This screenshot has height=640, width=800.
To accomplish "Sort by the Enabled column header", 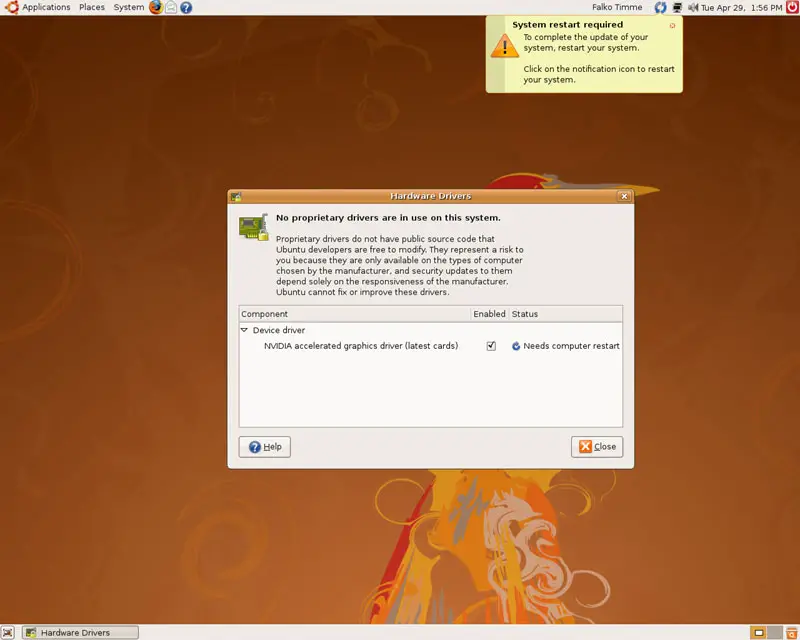I will point(489,314).
